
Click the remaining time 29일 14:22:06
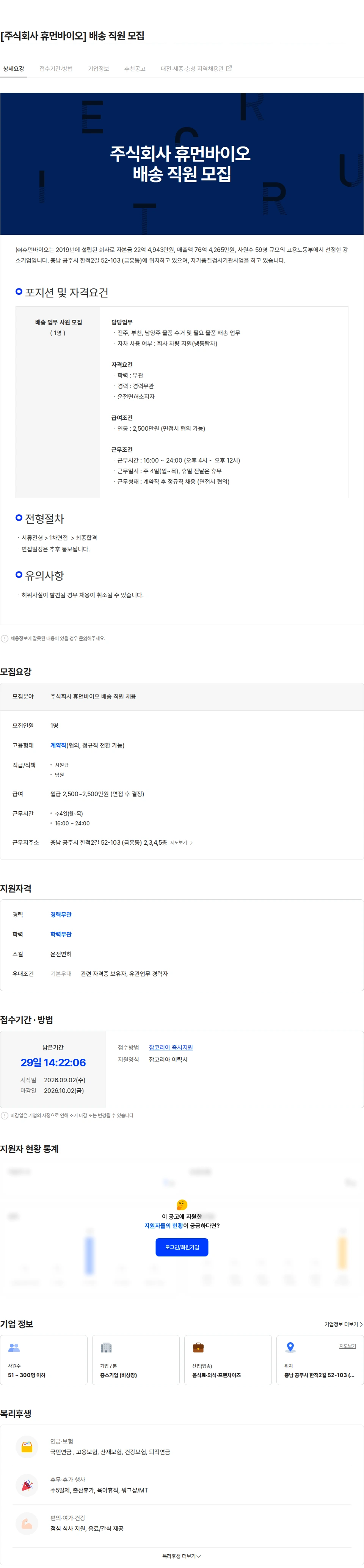(53, 1062)
